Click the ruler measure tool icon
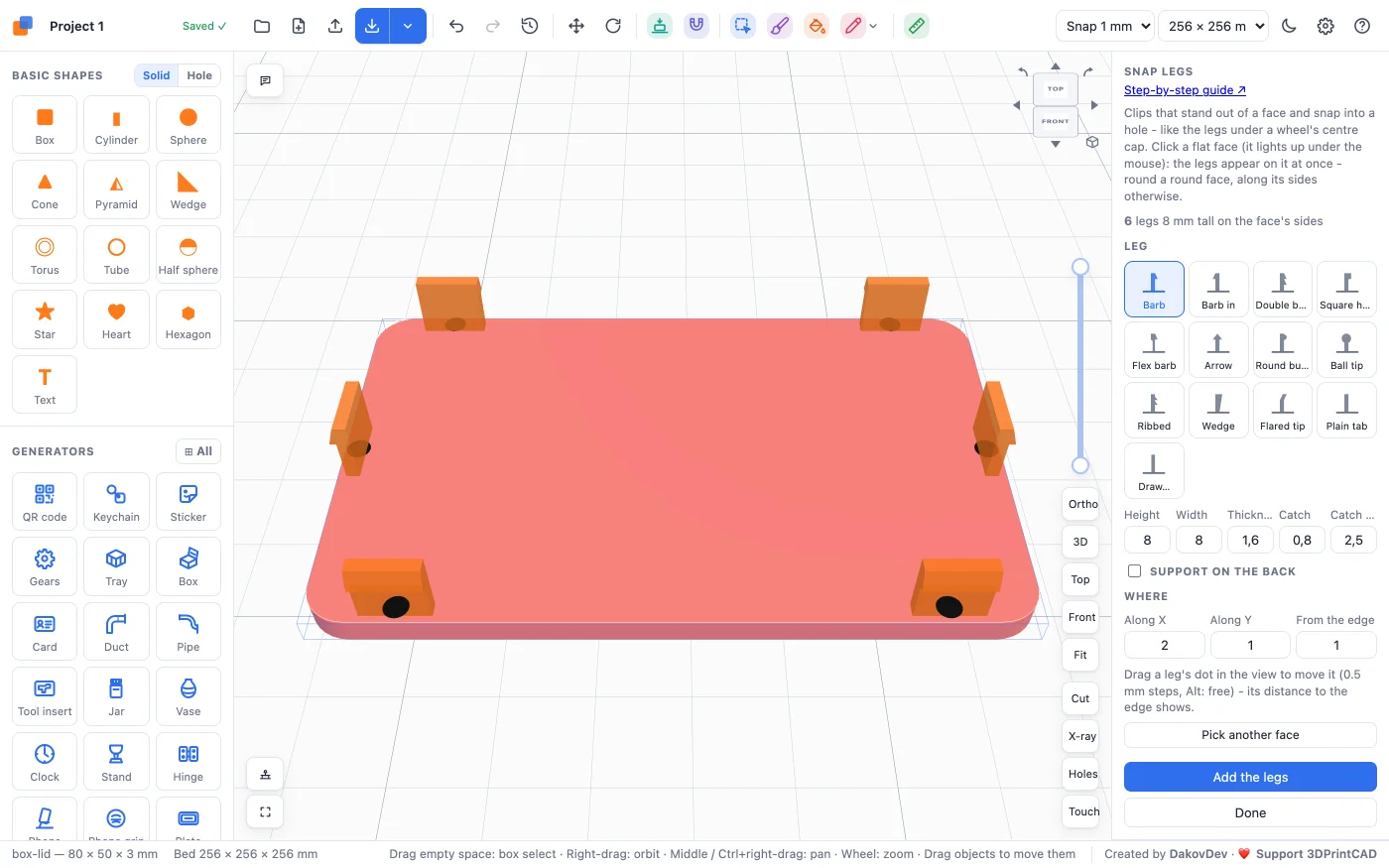 (x=917, y=26)
